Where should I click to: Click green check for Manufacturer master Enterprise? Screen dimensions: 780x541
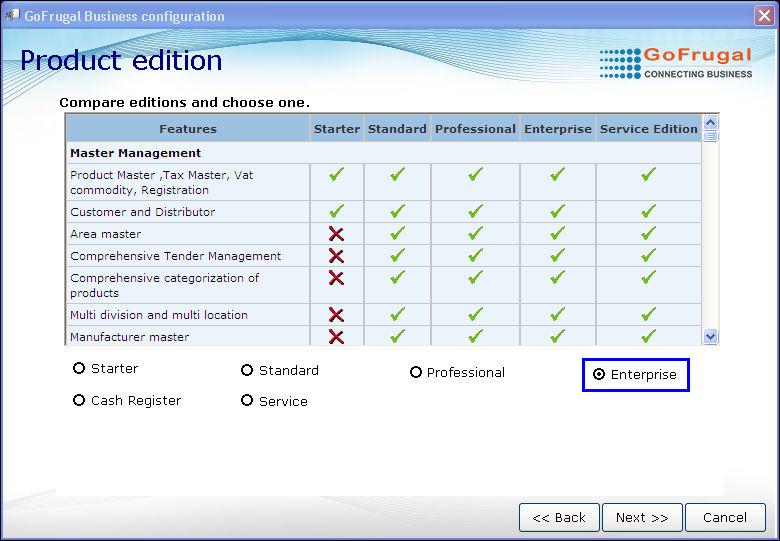(x=558, y=336)
